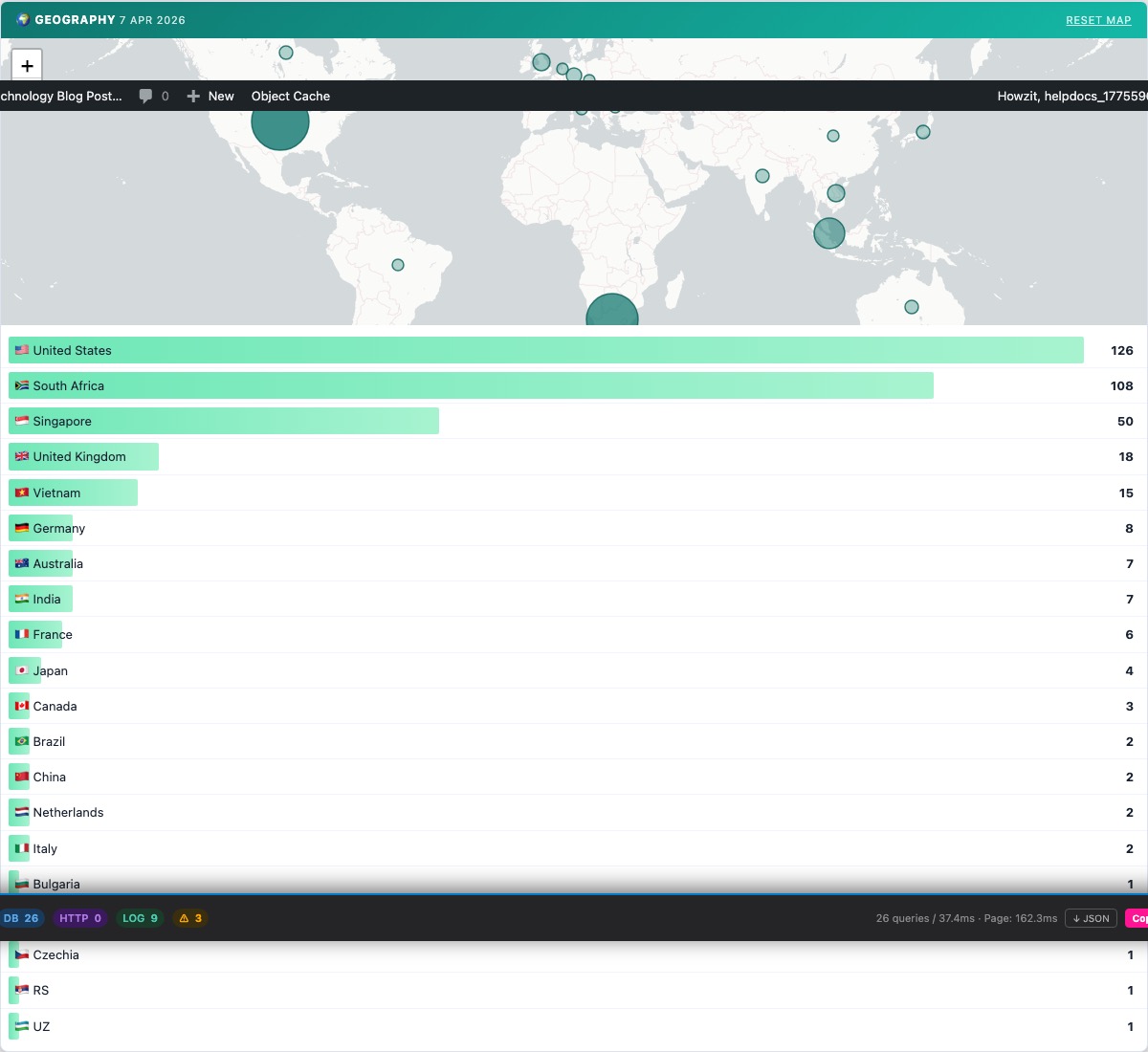
Task: Open the Howzit helpdocs account menu
Action: tap(1071, 96)
